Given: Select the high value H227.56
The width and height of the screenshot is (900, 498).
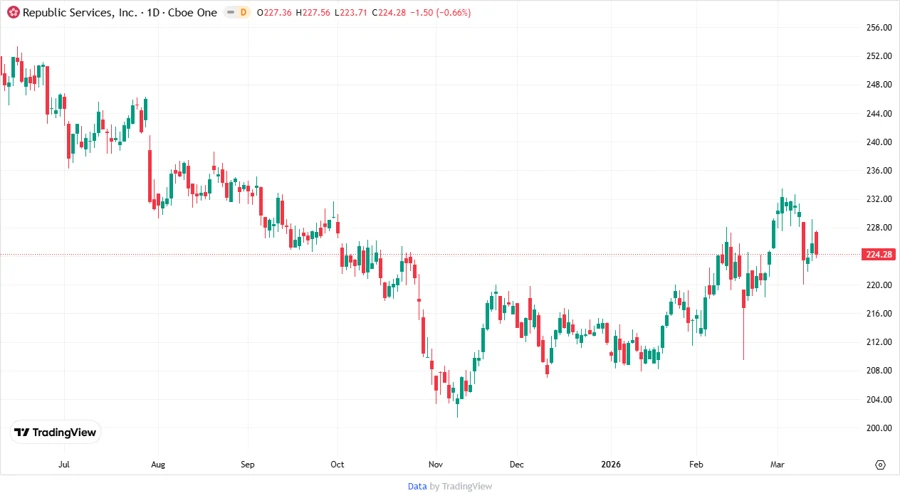Looking at the screenshot, I should (313, 12).
